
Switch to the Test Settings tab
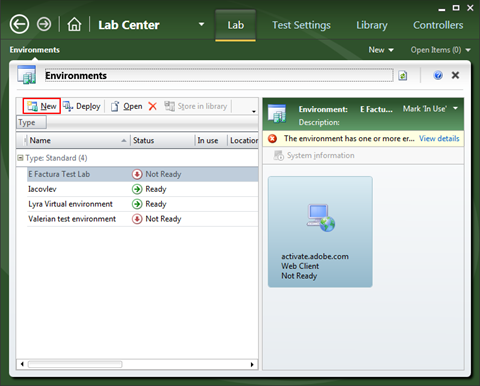click(301, 25)
